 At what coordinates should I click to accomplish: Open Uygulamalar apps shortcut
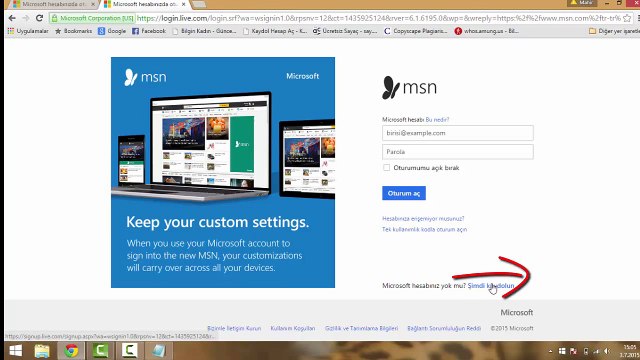28,31
